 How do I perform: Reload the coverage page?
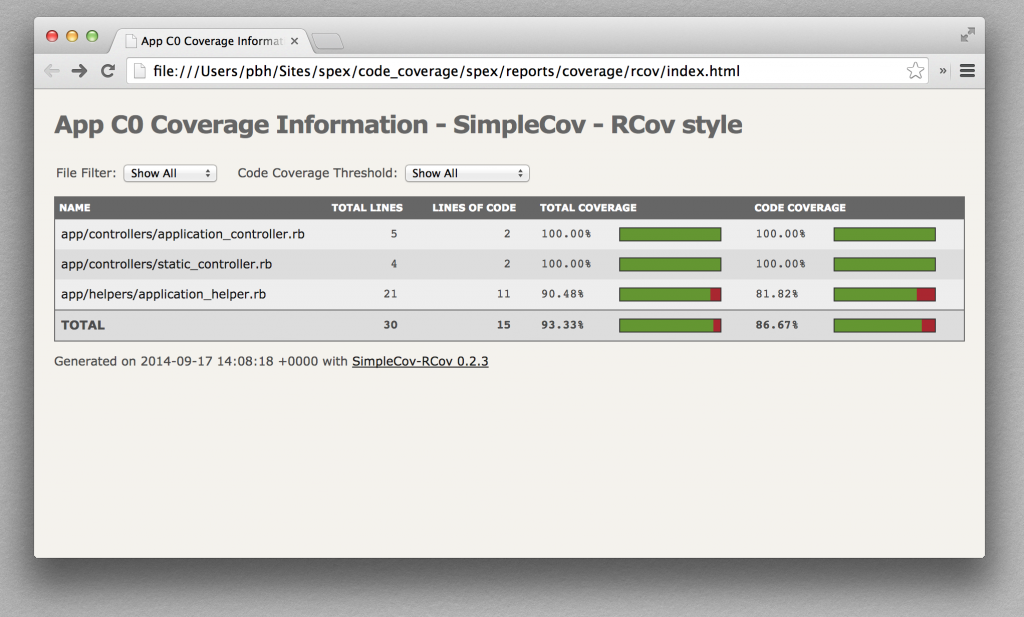click(x=108, y=71)
